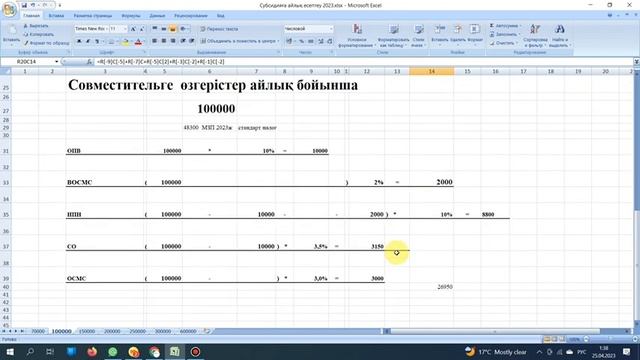Expand the formula bar with right-edge chevron
The width and height of the screenshot is (640, 360).
tap(636, 62)
